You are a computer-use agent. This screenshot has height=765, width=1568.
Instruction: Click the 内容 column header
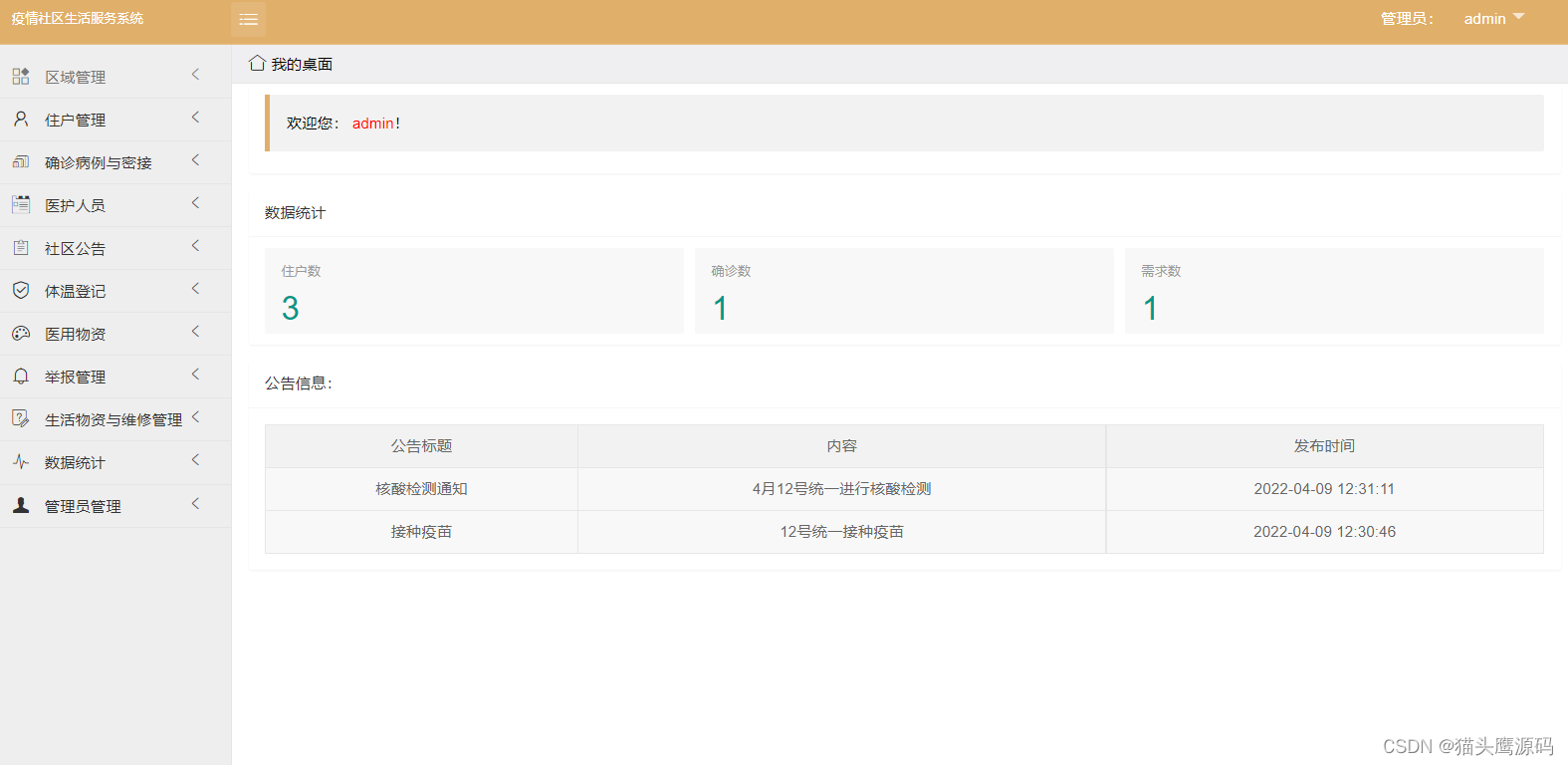pyautogui.click(x=842, y=446)
